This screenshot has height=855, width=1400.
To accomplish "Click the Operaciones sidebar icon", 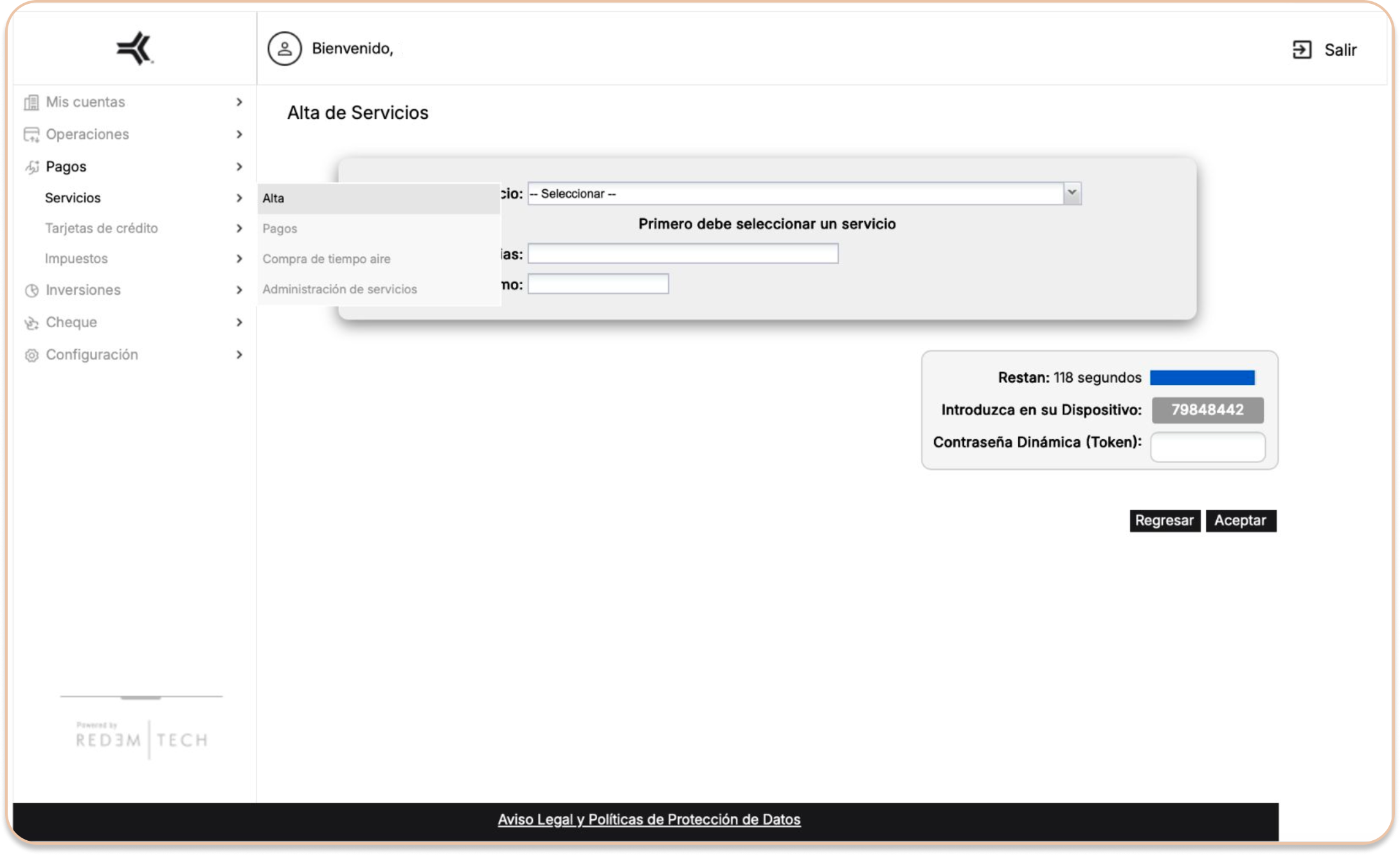I will click(31, 134).
